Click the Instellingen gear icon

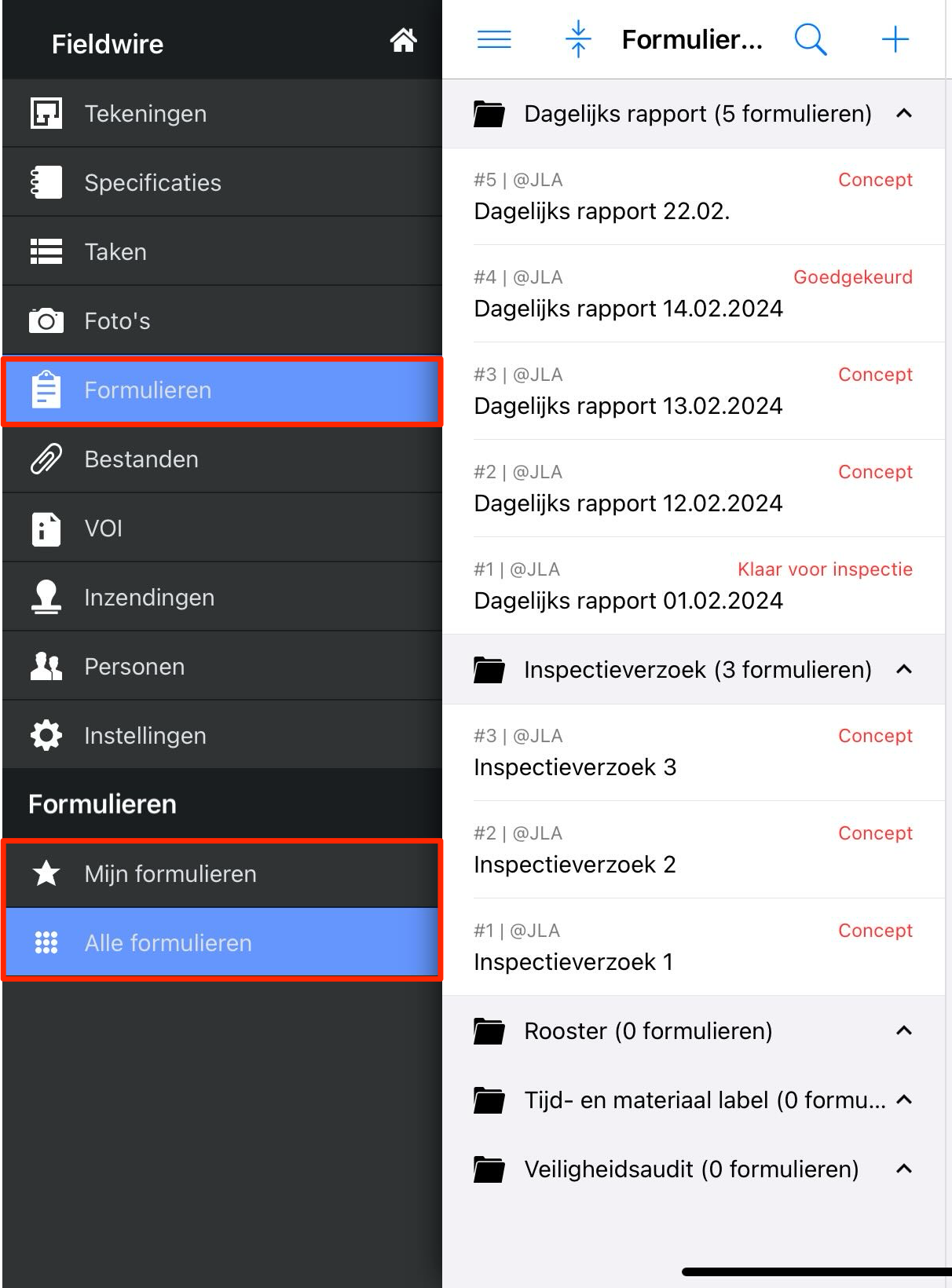tap(46, 735)
